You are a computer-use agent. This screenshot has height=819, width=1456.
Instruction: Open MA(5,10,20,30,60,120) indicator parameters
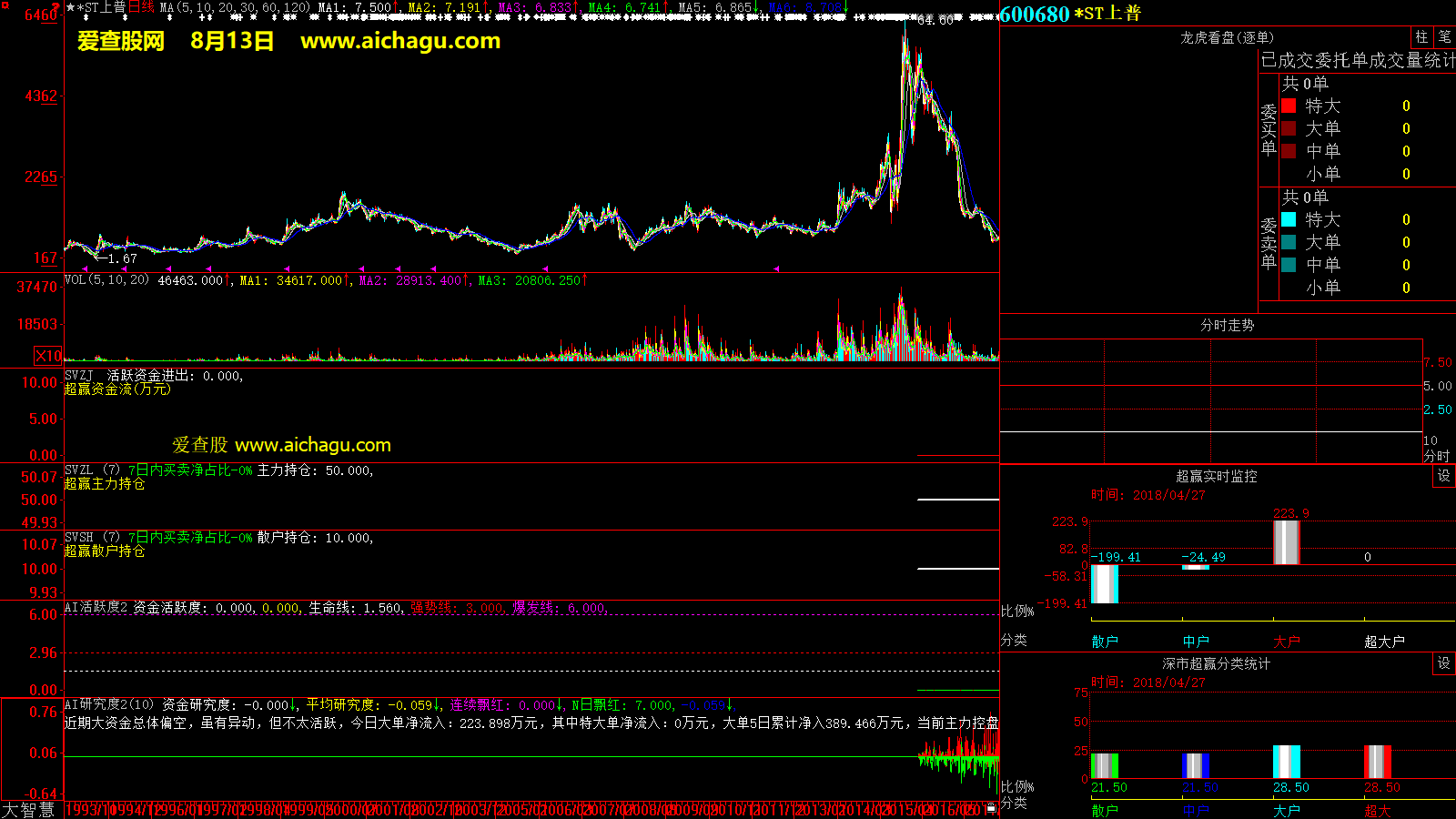pyautogui.click(x=235, y=7)
